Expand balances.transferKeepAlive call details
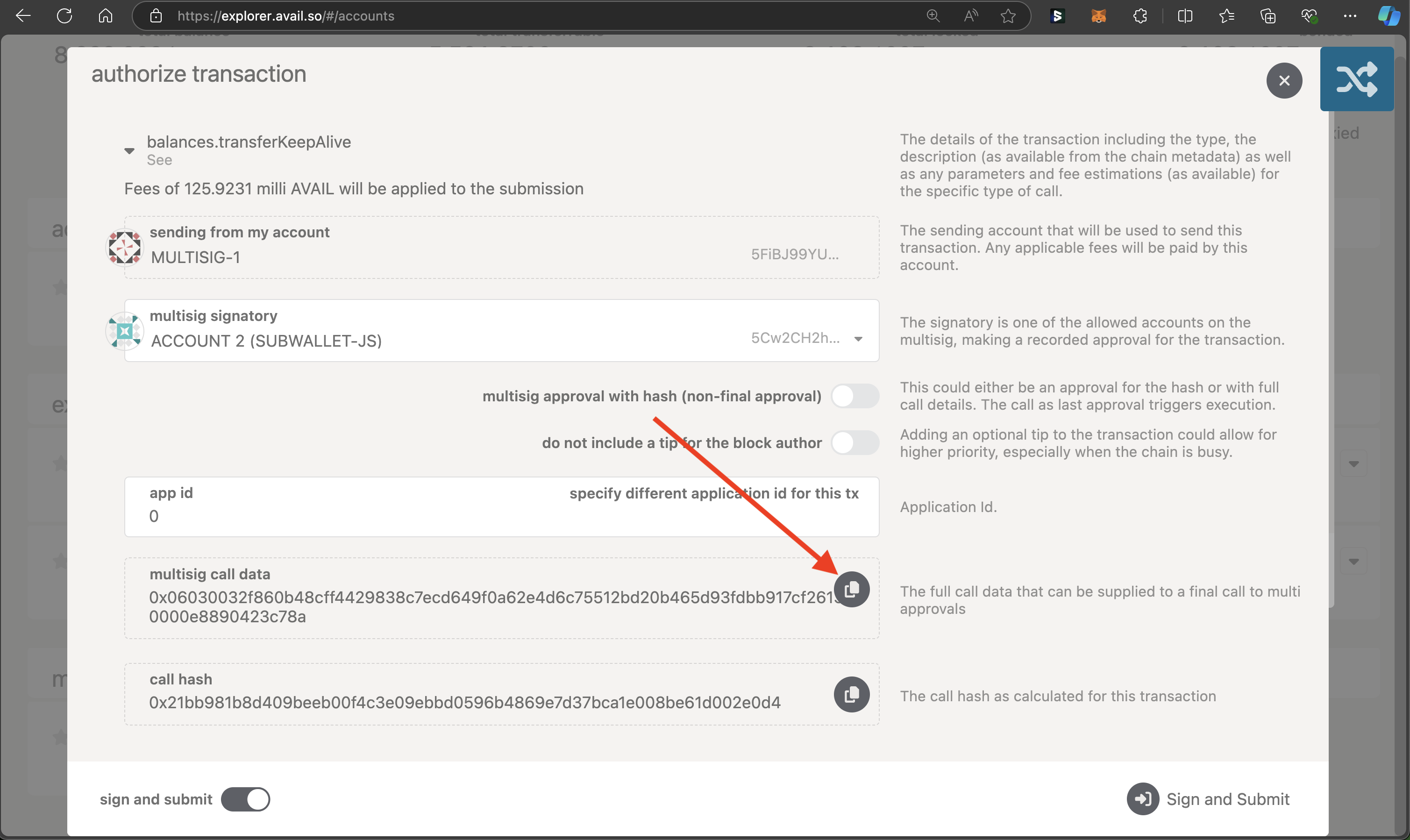1410x840 pixels. click(129, 150)
